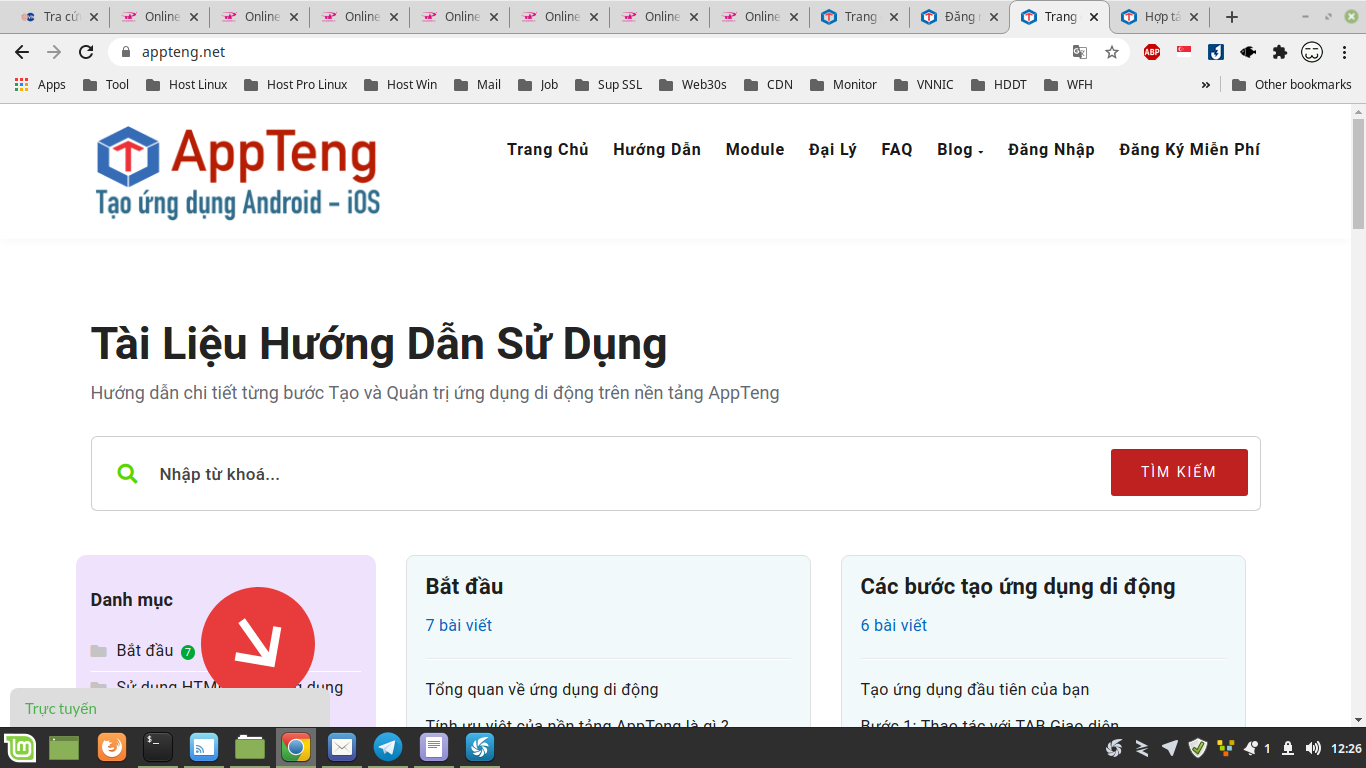1366x768 pixels.
Task: Open the Google Translate page icon
Action: point(1080,52)
